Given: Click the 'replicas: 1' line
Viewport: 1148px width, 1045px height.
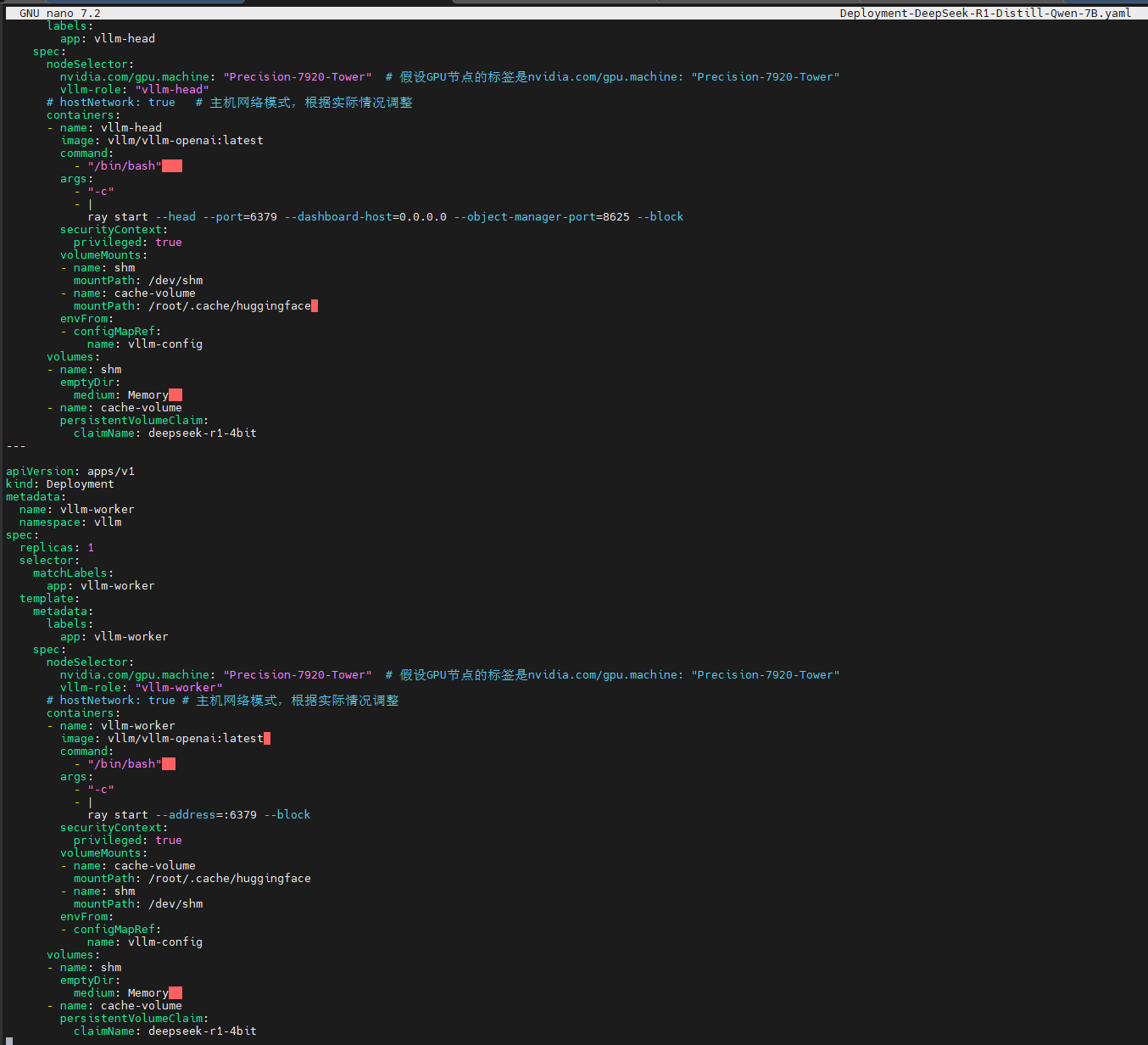Looking at the screenshot, I should coord(57,547).
